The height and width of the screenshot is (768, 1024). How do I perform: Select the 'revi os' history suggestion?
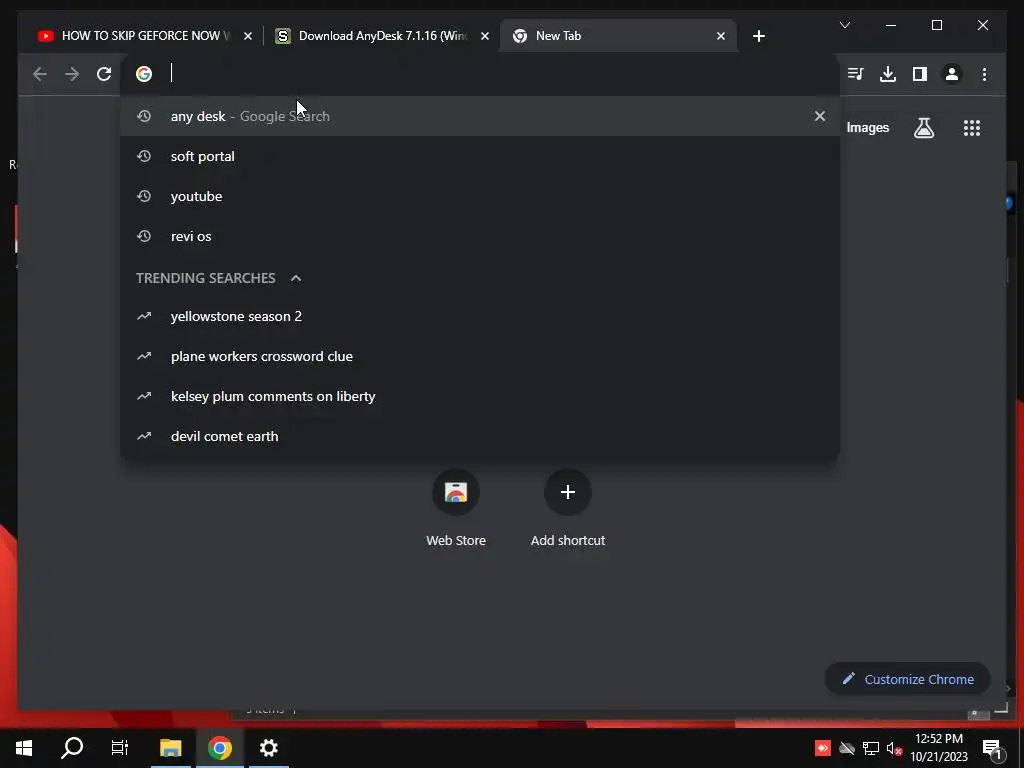point(480,236)
